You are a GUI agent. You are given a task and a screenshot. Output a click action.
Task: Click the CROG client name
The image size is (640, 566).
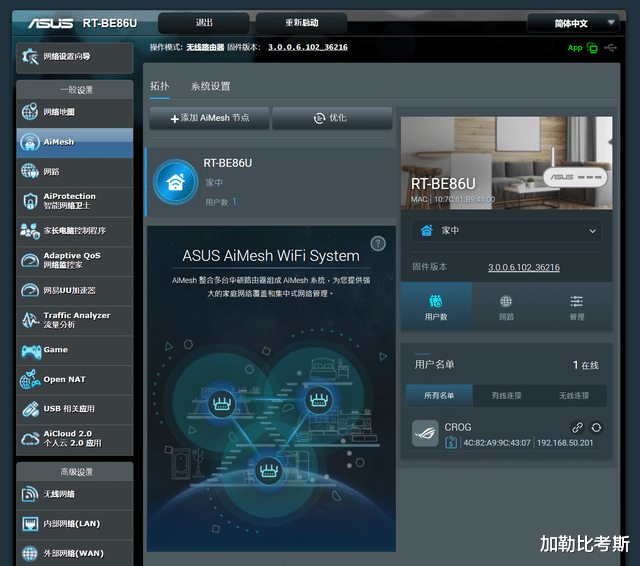[x=458, y=427]
